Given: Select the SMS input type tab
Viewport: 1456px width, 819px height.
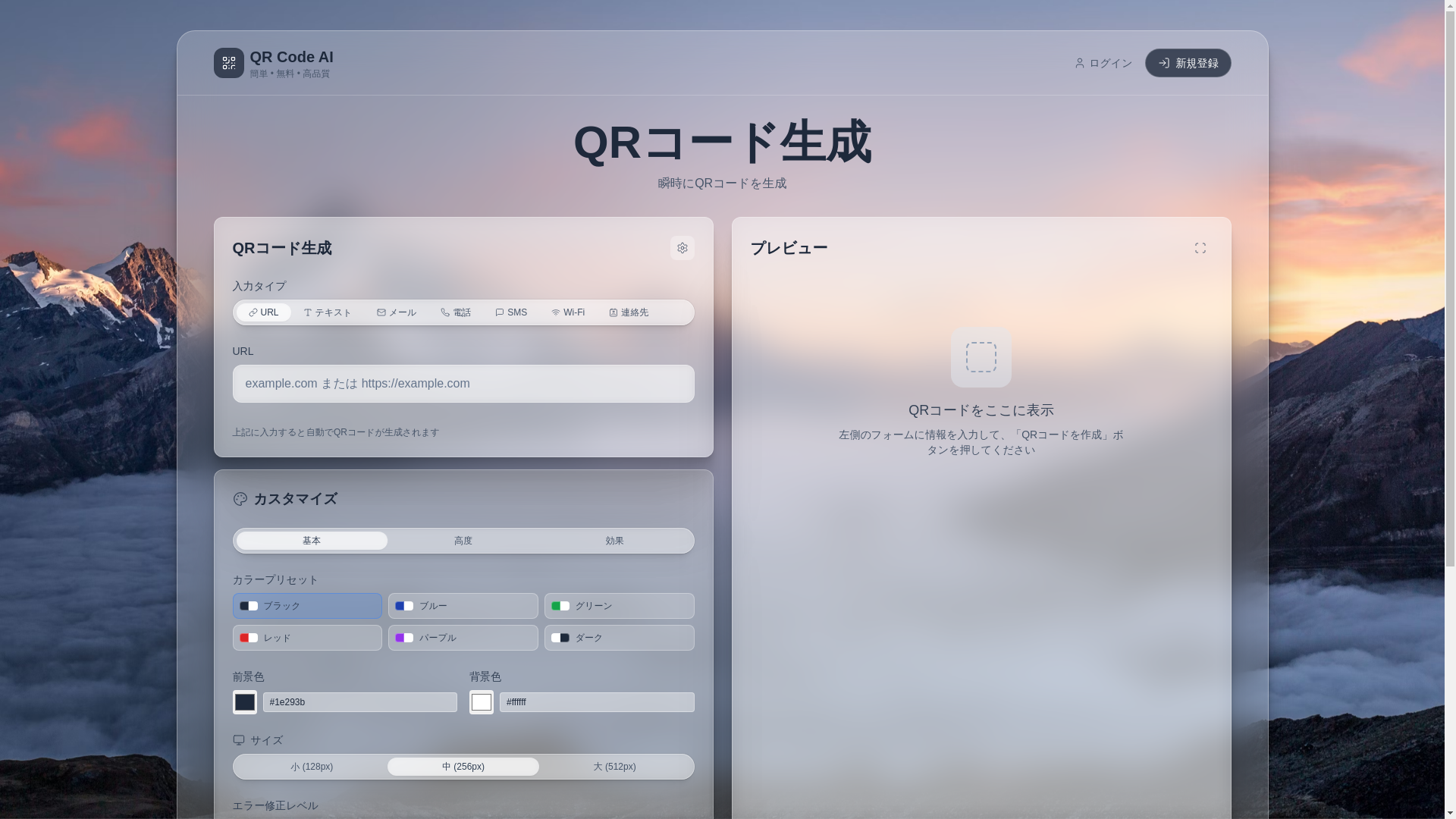Looking at the screenshot, I should click(510, 312).
